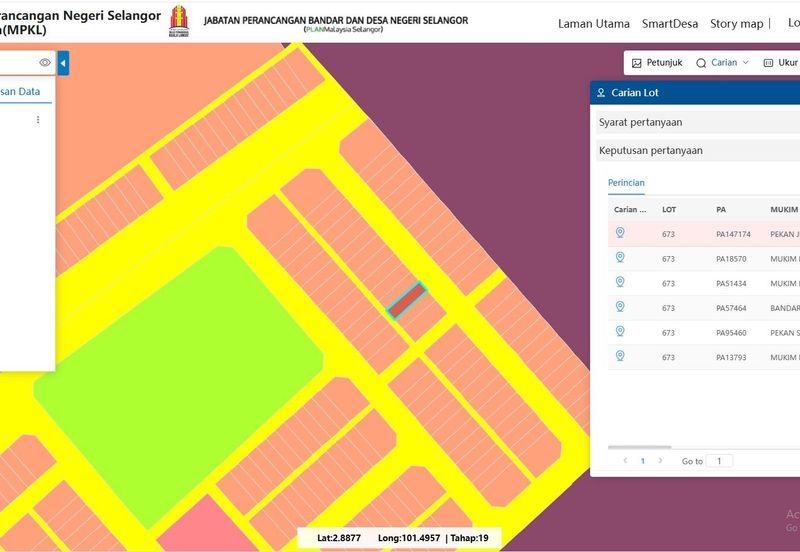Locate lot 673 with PA18570 pin icon

coord(620,257)
